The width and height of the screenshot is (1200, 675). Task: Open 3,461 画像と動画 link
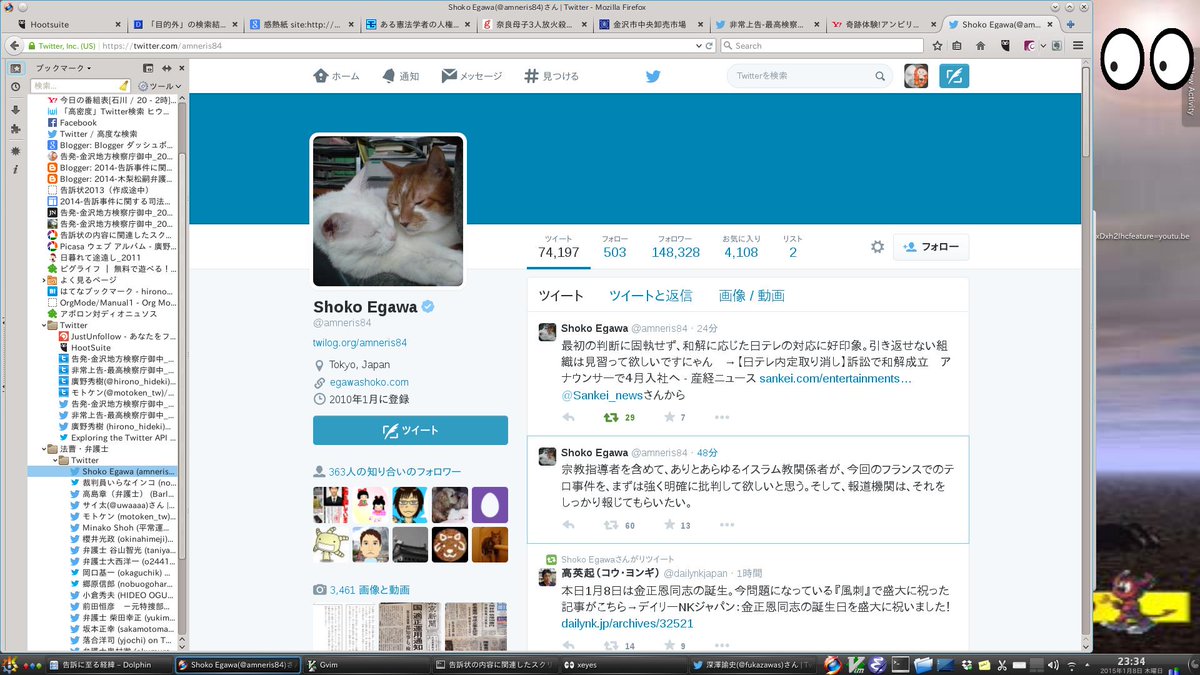[369, 590]
